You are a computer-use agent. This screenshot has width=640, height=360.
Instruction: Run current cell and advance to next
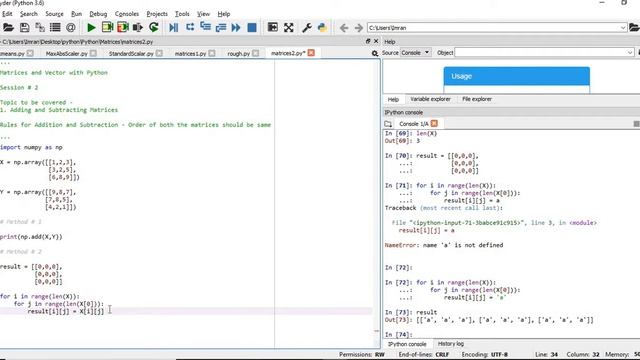[123, 27]
